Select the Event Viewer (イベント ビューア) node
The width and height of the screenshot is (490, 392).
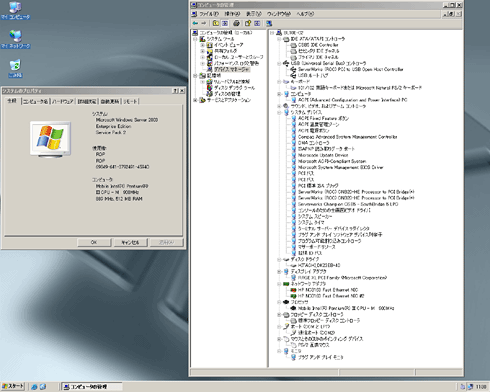click(228, 45)
